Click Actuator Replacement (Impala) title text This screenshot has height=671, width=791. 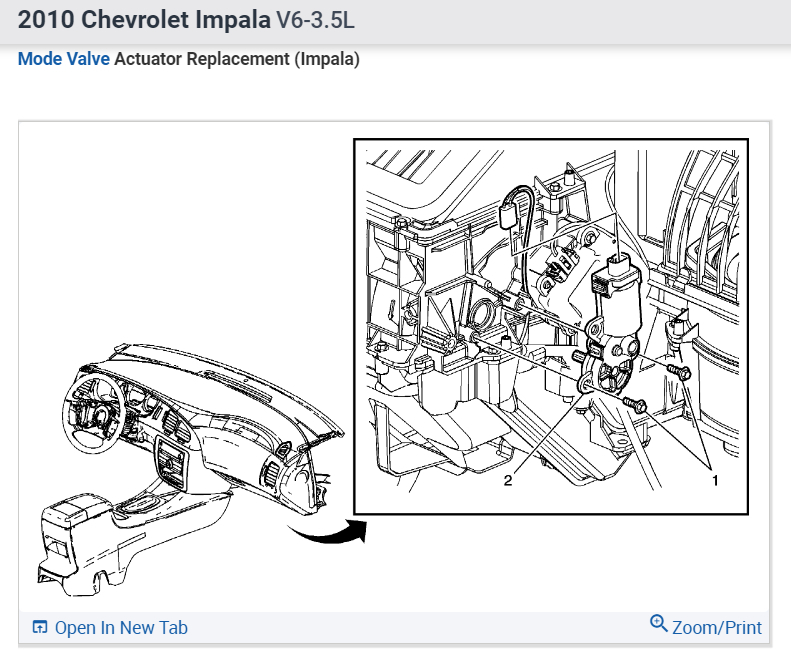click(237, 59)
